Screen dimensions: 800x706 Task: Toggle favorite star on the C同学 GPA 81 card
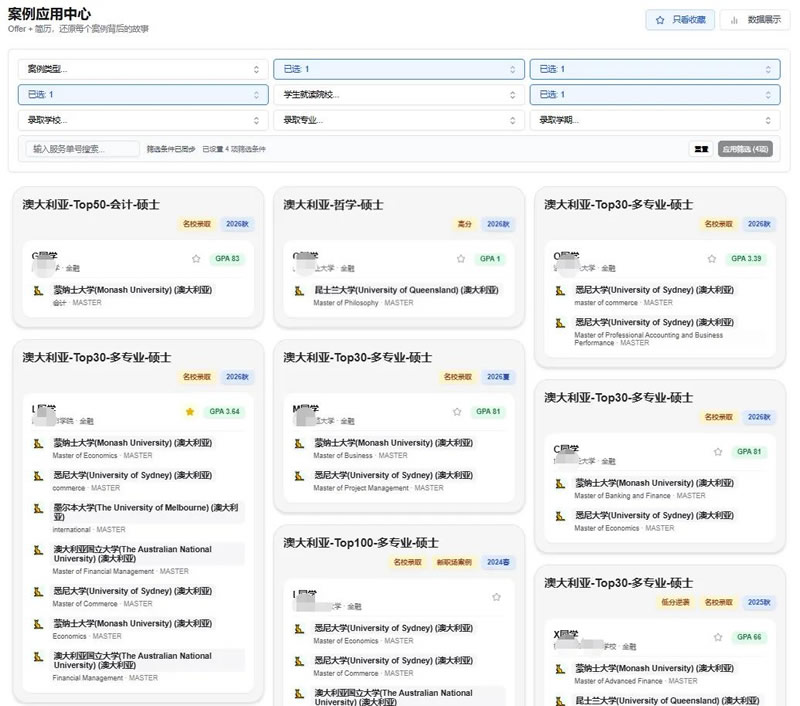pos(718,452)
